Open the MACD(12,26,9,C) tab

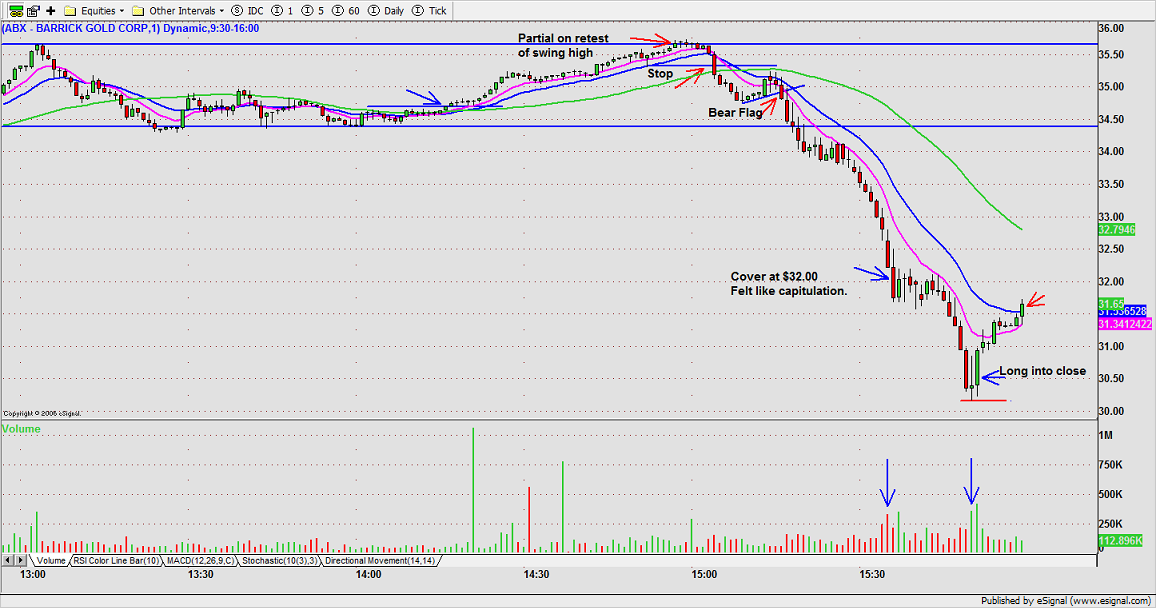(x=200, y=561)
